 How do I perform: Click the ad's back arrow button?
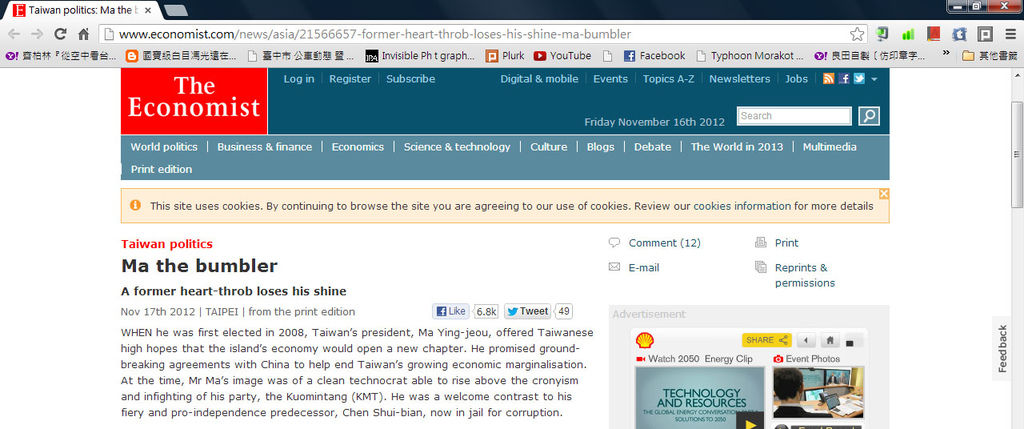(807, 340)
